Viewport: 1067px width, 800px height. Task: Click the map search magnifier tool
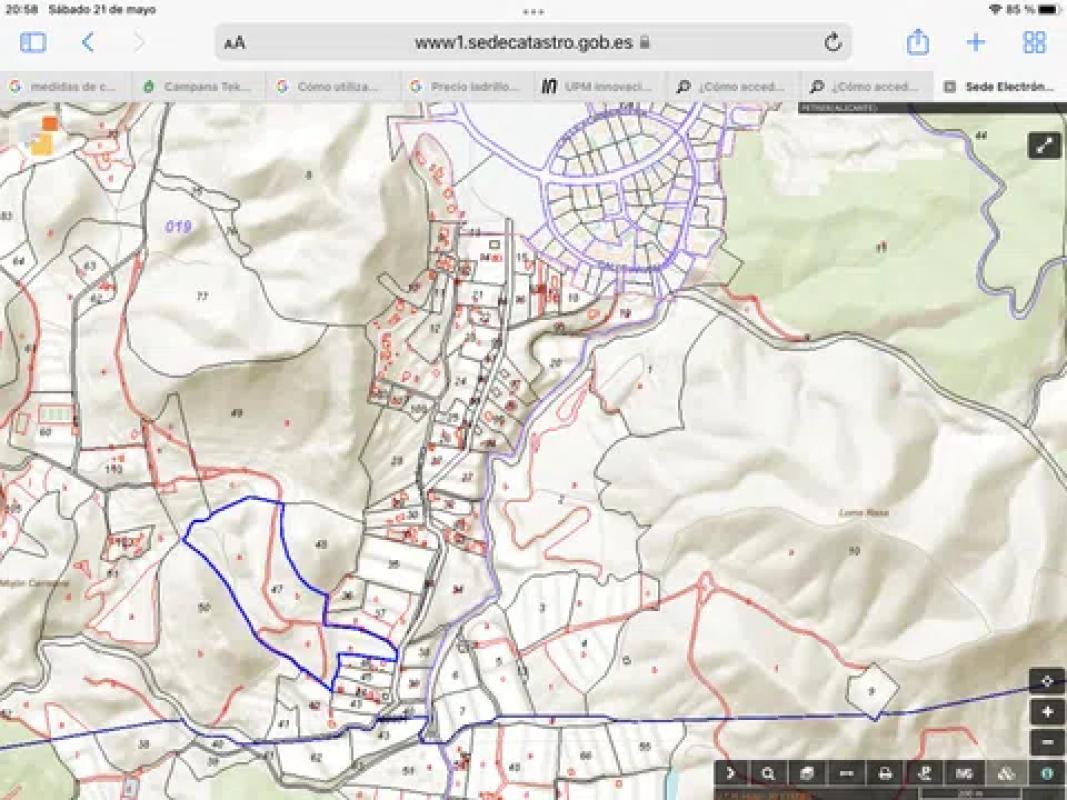pos(768,773)
